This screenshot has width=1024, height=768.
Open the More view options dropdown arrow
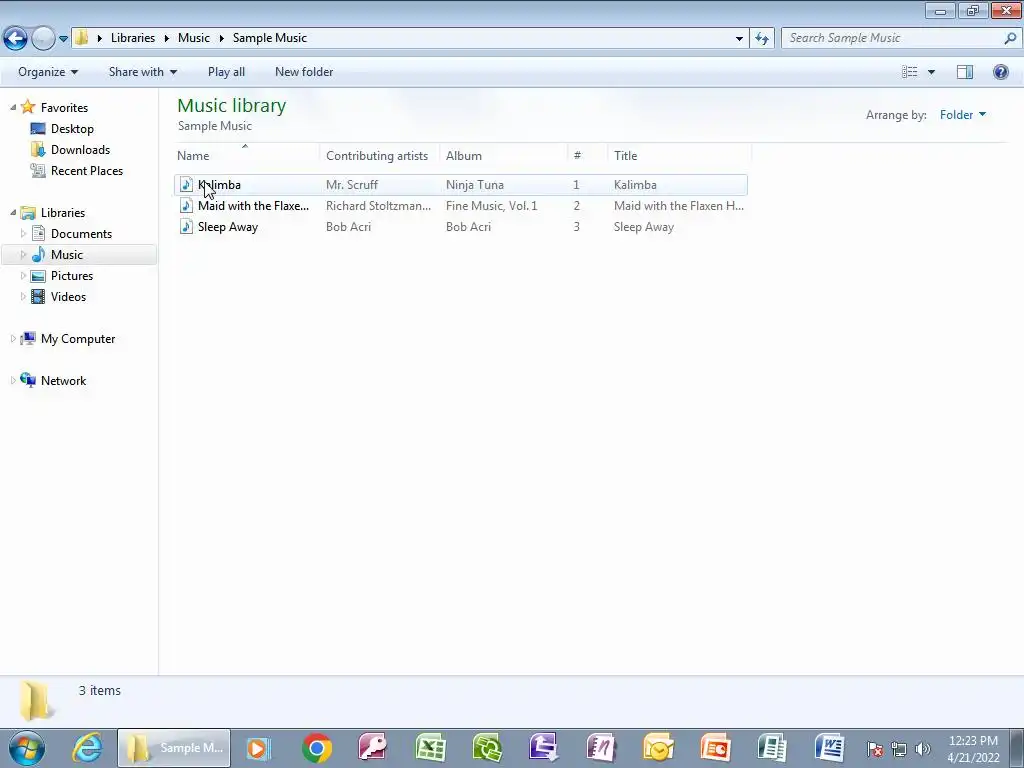click(x=931, y=72)
